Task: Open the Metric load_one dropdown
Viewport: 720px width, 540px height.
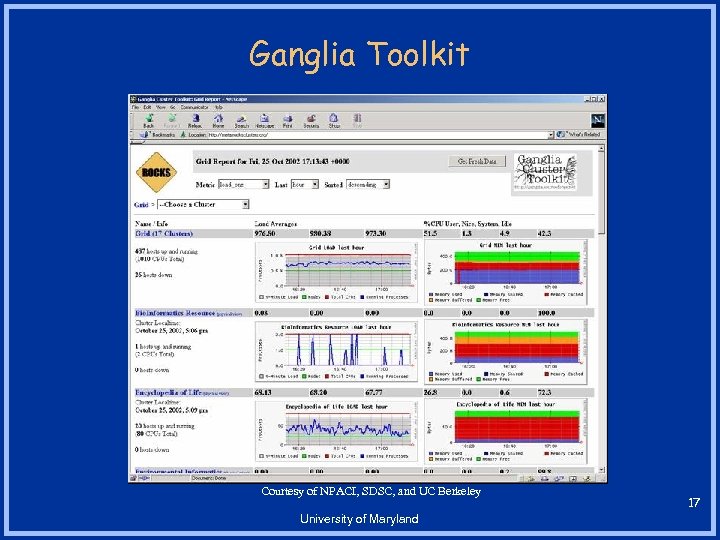Action: click(243, 185)
